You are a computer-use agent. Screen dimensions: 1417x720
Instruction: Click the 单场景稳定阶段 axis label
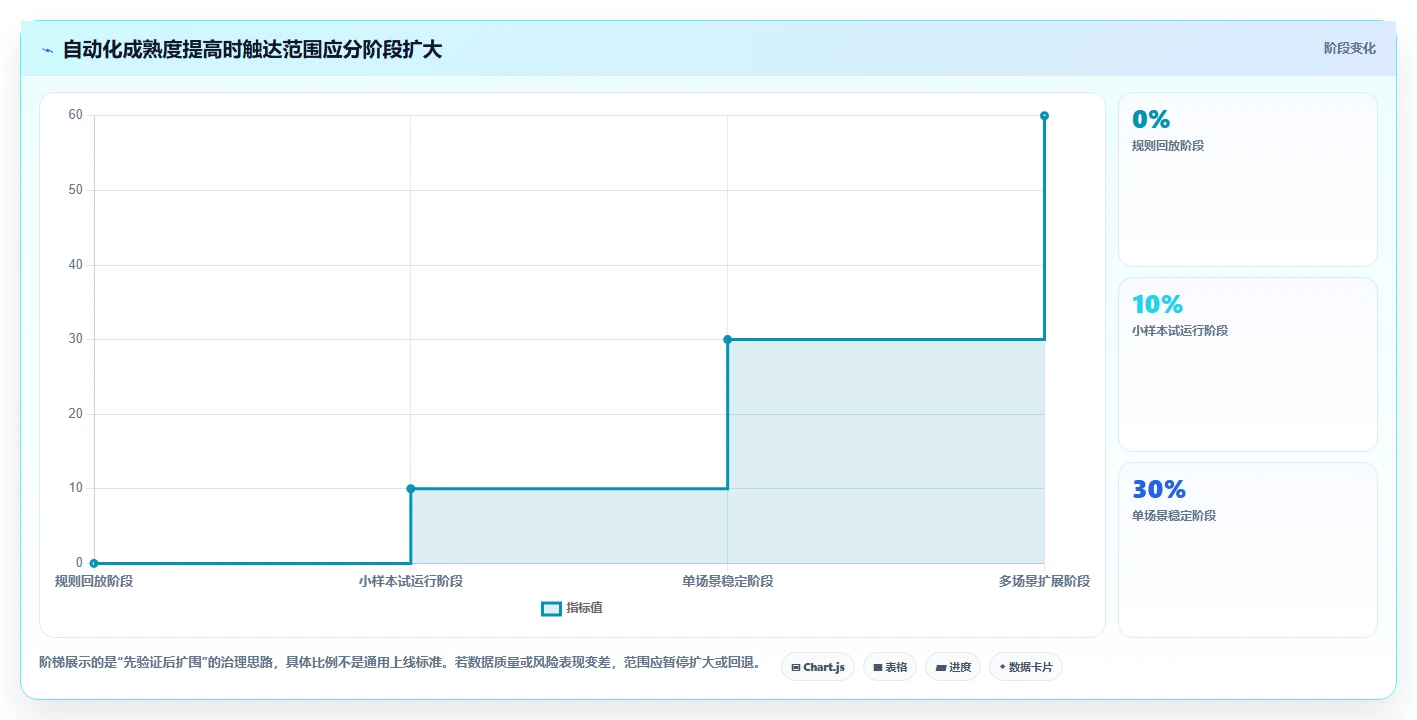727,581
